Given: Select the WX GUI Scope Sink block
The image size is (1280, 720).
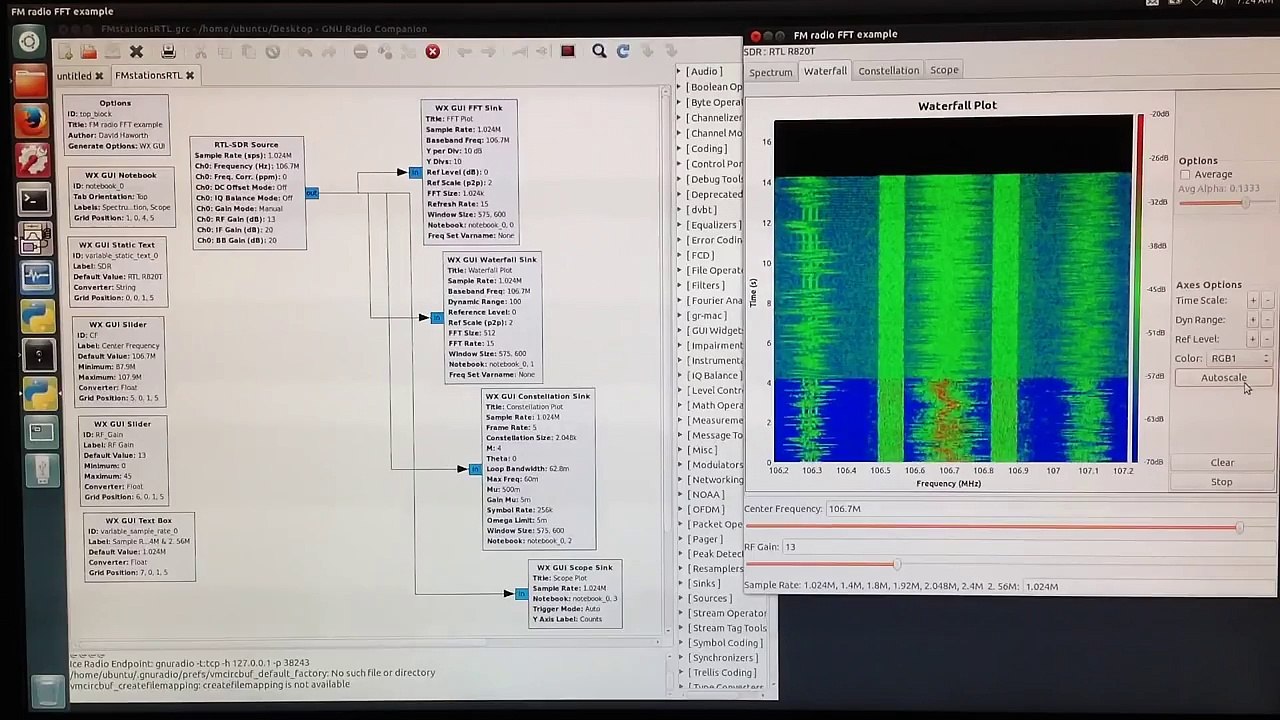Looking at the screenshot, I should click(575, 594).
